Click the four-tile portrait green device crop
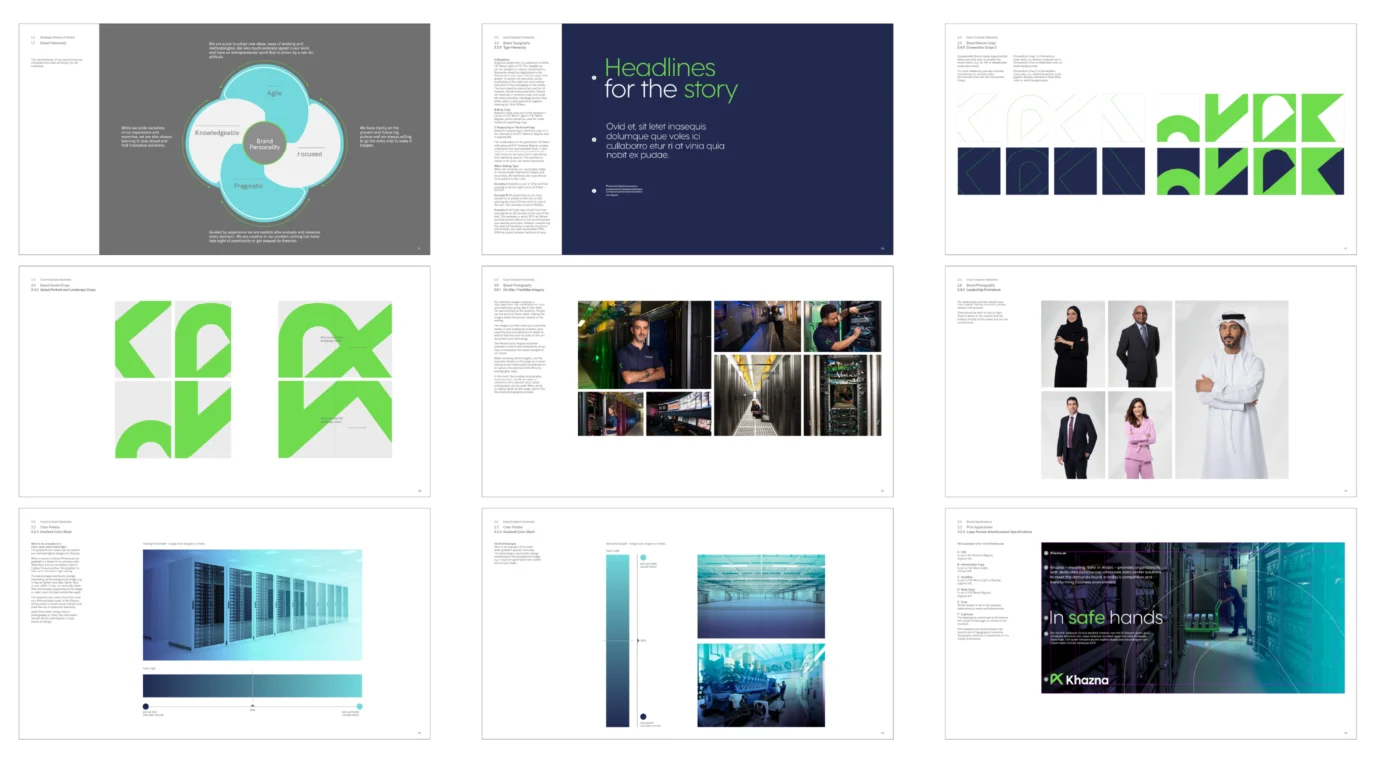Image resolution: width=1376 pixels, height=764 pixels. [x=173, y=380]
